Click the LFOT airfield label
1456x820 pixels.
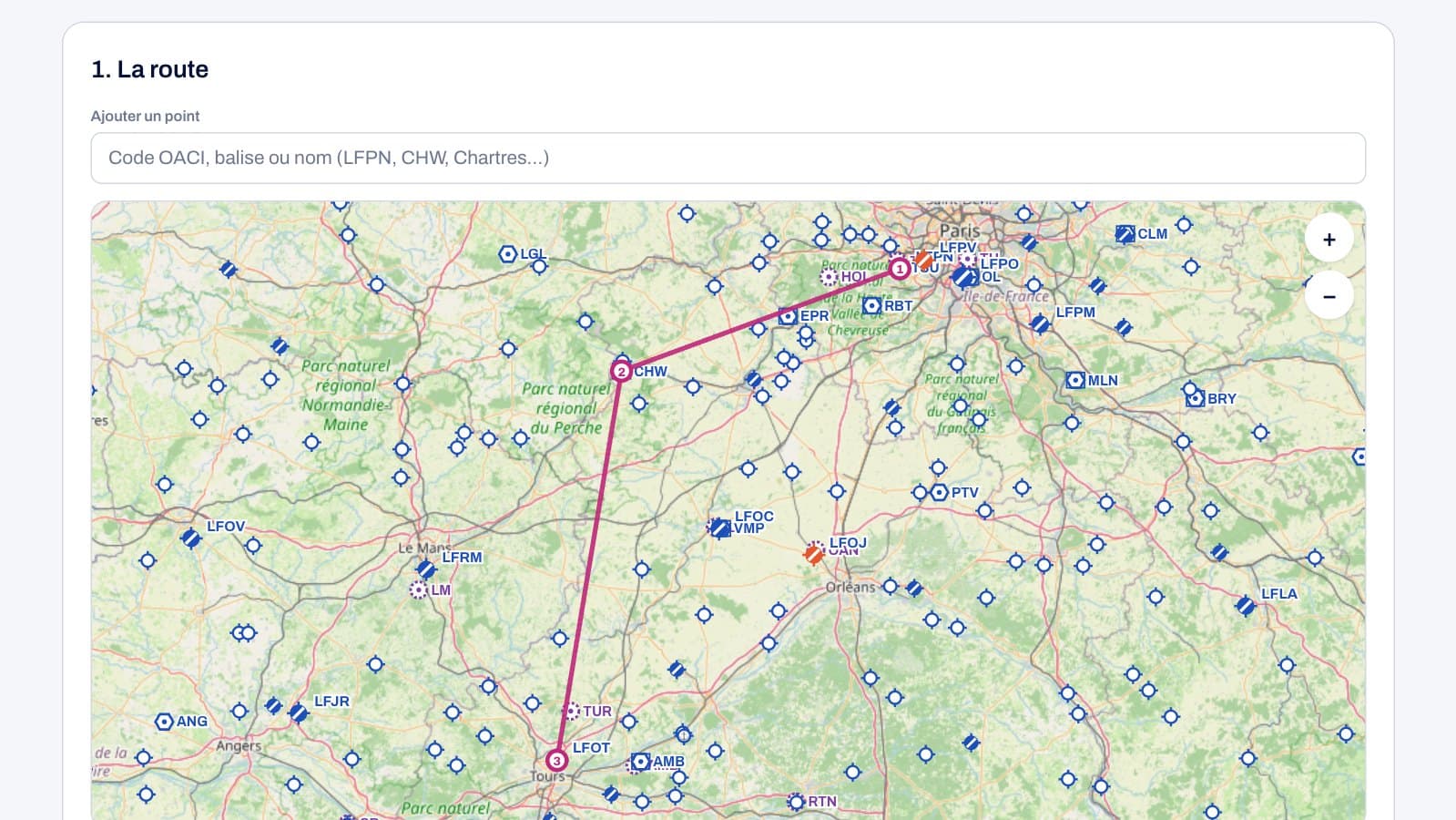pyautogui.click(x=591, y=748)
